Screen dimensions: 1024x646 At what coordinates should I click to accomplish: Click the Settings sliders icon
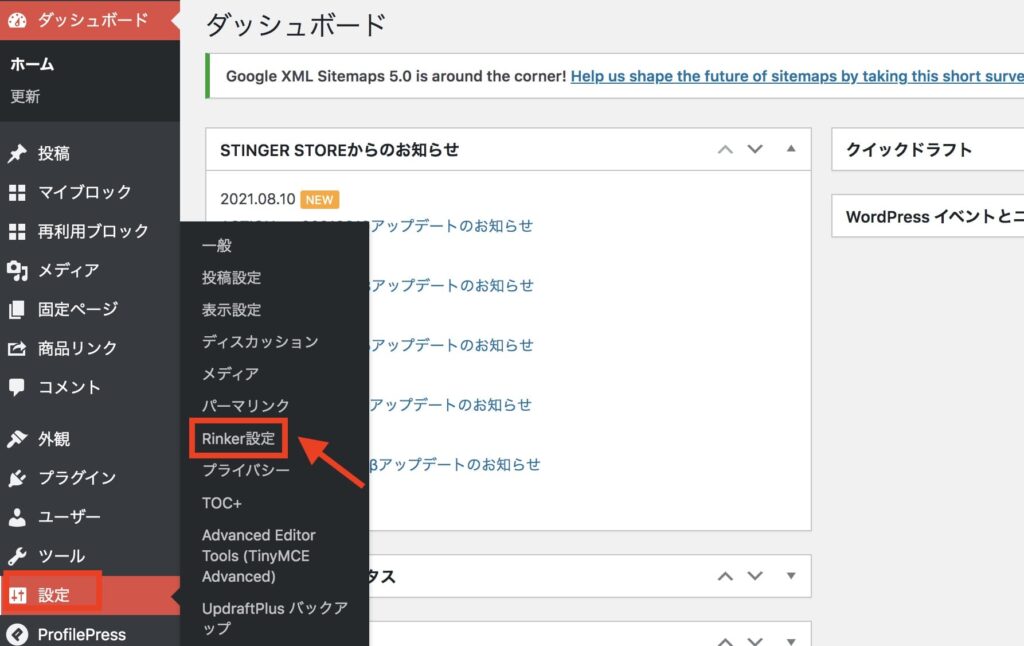tap(18, 595)
